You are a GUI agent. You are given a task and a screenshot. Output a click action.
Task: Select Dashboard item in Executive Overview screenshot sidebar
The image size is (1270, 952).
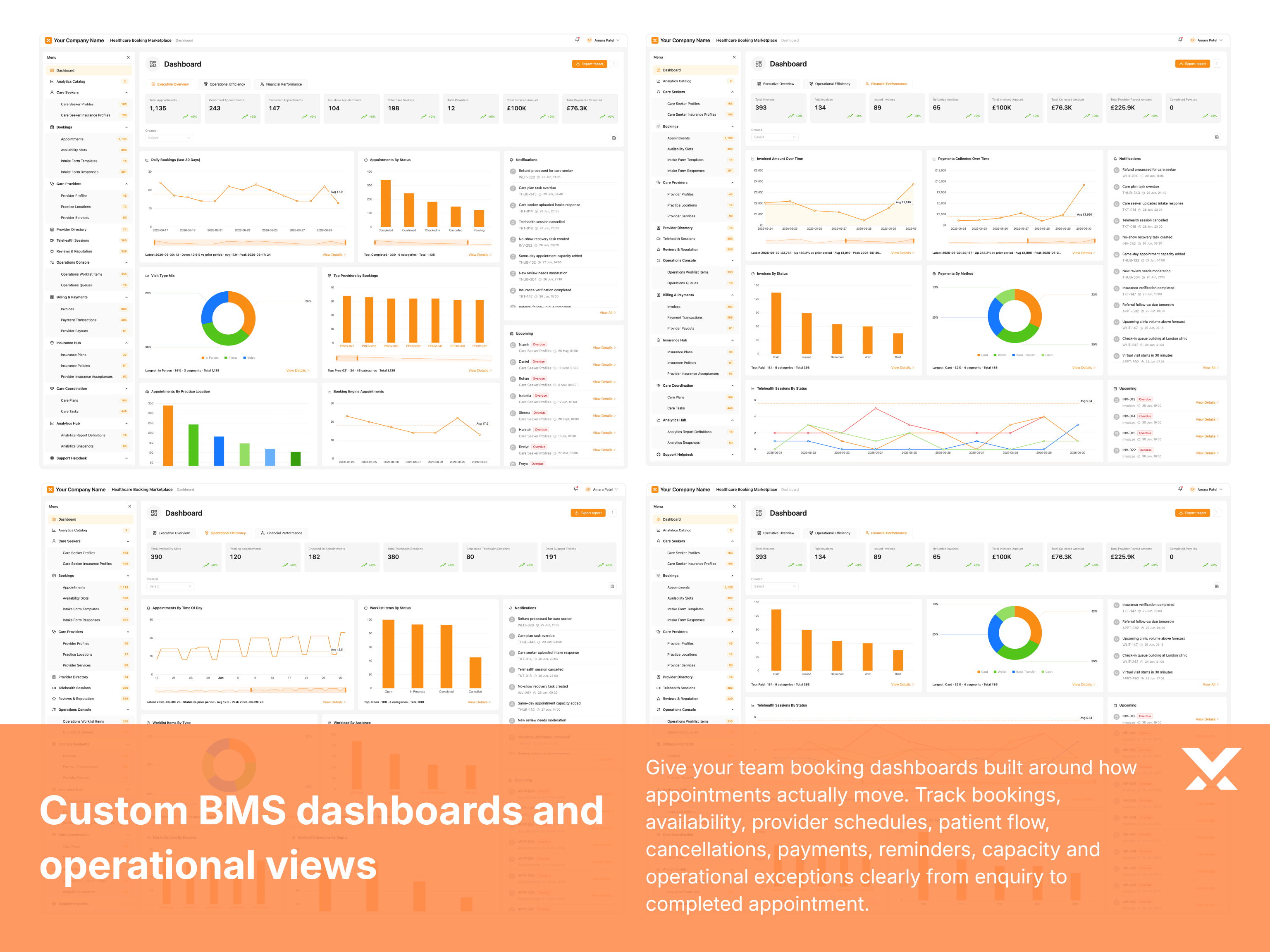tap(88, 71)
